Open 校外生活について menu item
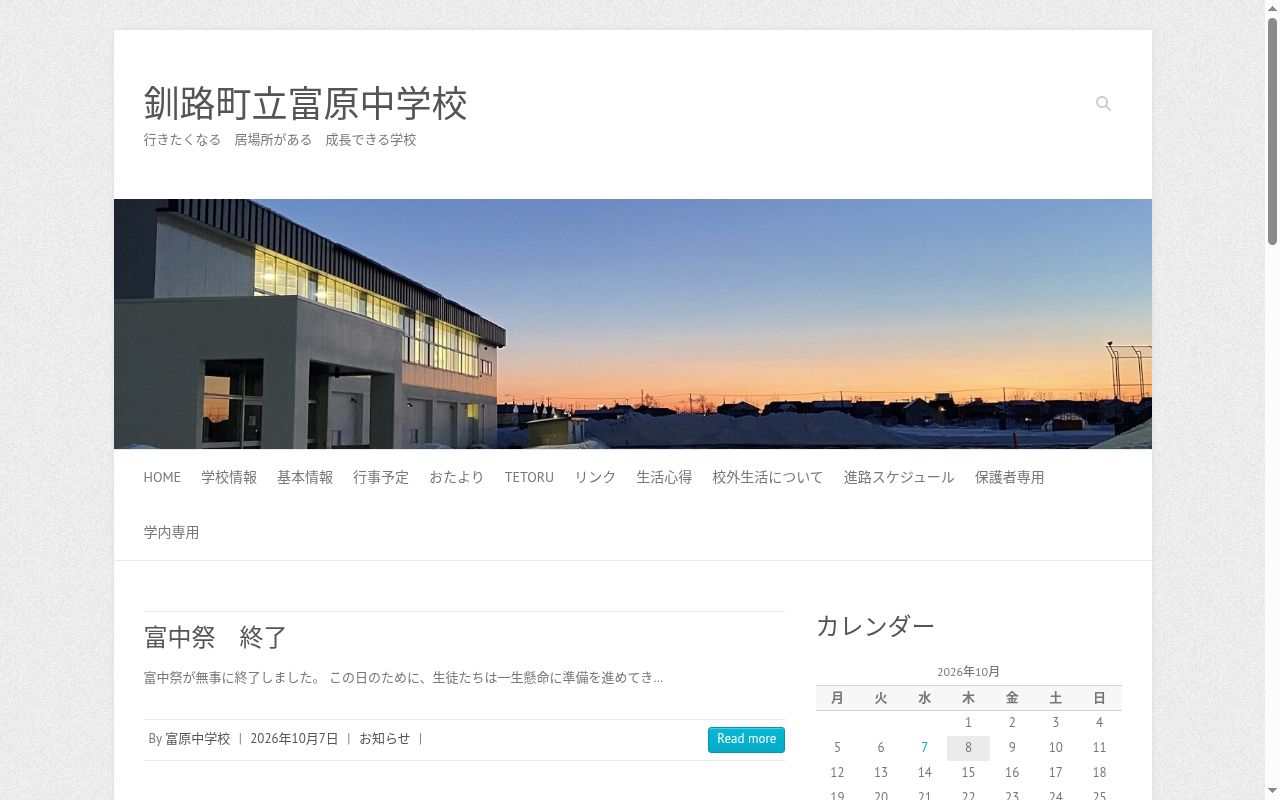This screenshot has height=800, width=1280. [x=768, y=478]
